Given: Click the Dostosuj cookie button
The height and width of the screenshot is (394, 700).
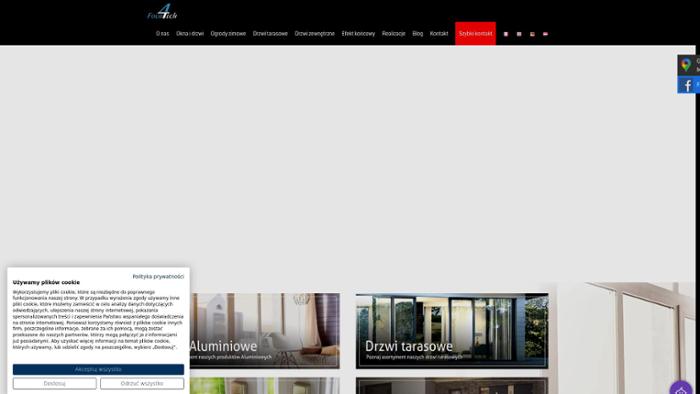Looking at the screenshot, I should pos(54,383).
